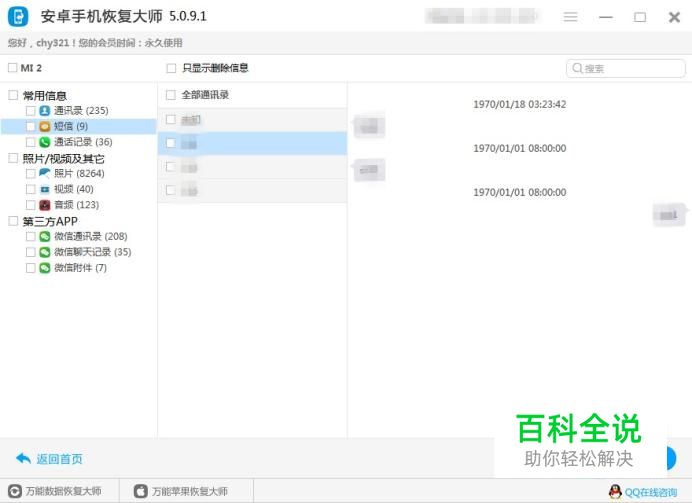Click the 微信聊天记录 WeChat icon
692x503 pixels.
pos(45,252)
